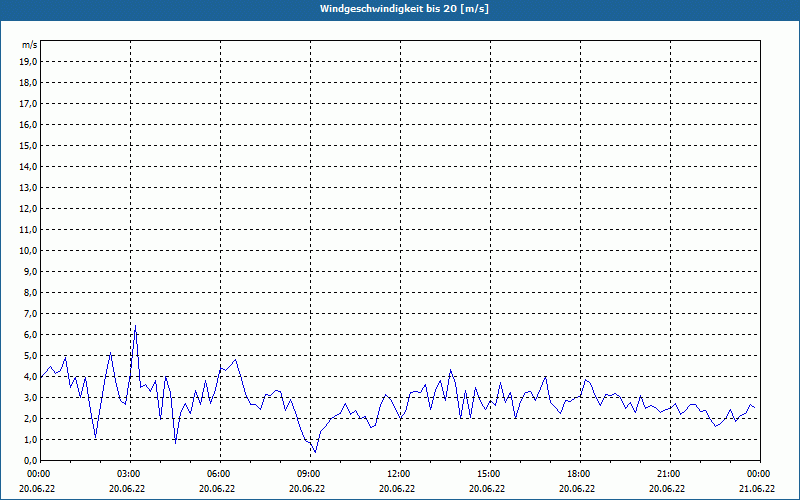Image resolution: width=800 pixels, height=500 pixels.
Task: Click the '10,0' y-axis label
Action: 30,251
